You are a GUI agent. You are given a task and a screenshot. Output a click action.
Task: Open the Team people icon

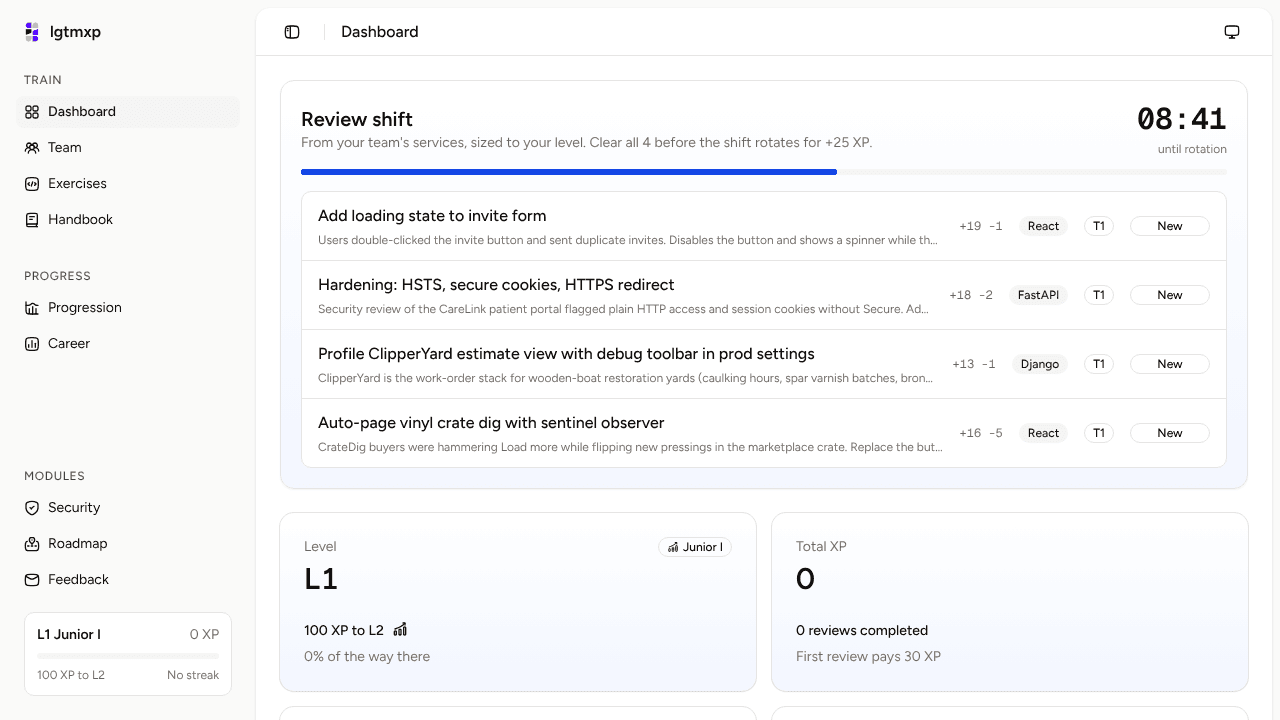coord(32,148)
